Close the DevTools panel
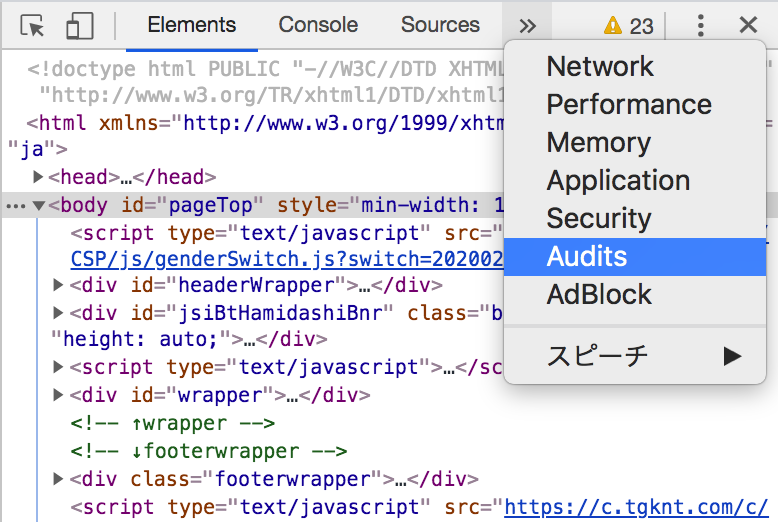 tap(748, 25)
